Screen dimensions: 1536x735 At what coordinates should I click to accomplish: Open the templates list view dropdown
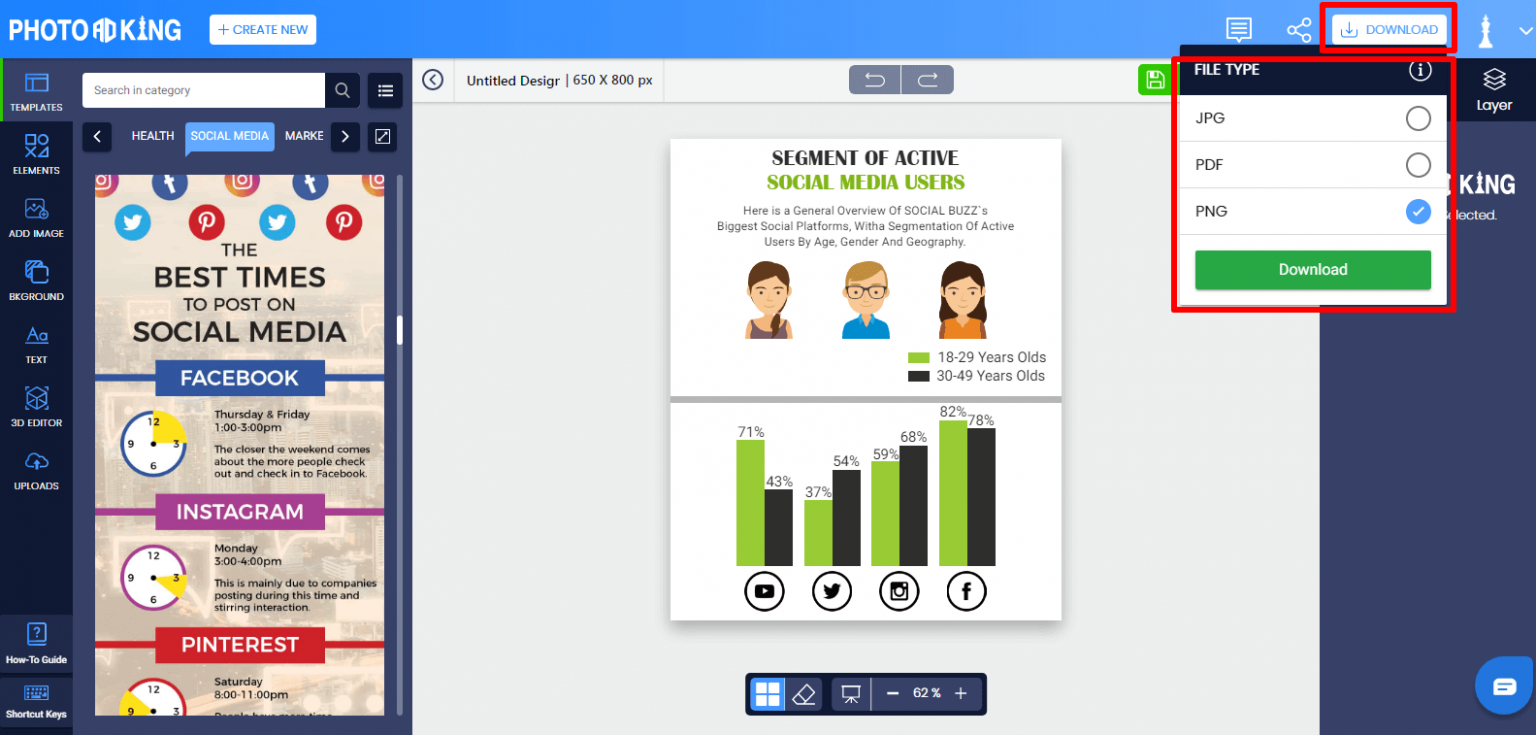tap(385, 90)
